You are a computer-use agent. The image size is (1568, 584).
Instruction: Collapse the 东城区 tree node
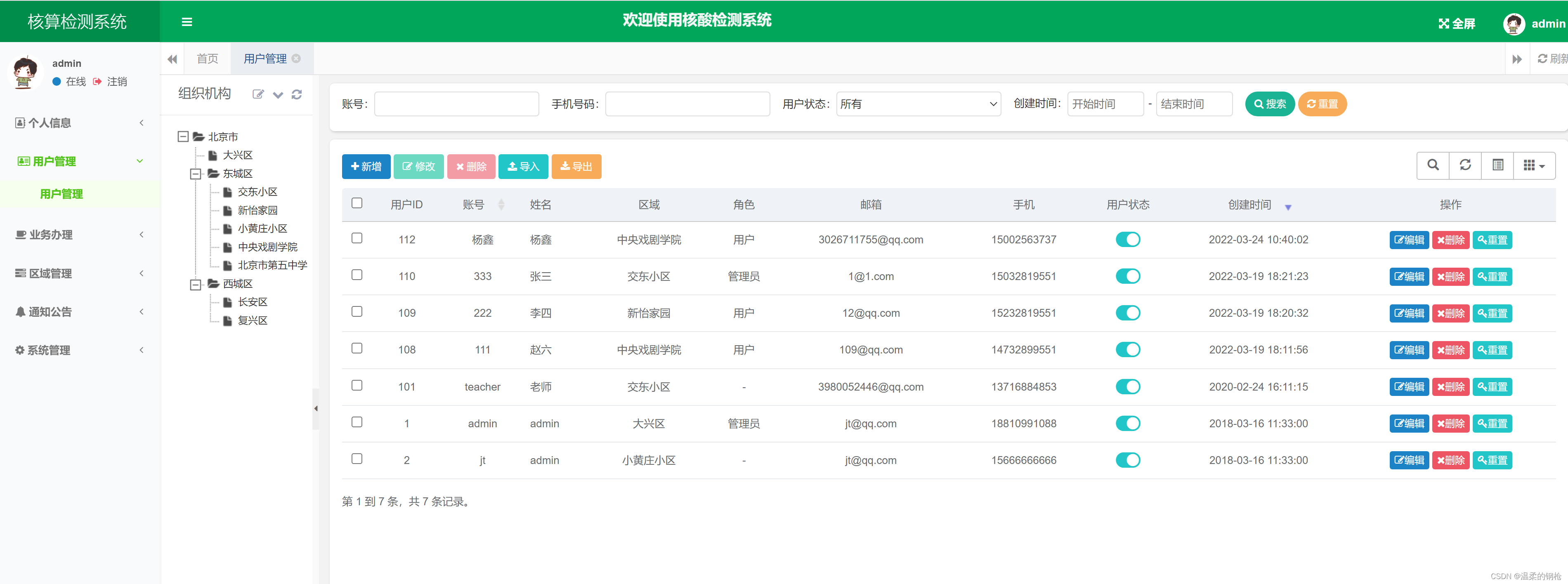point(196,174)
